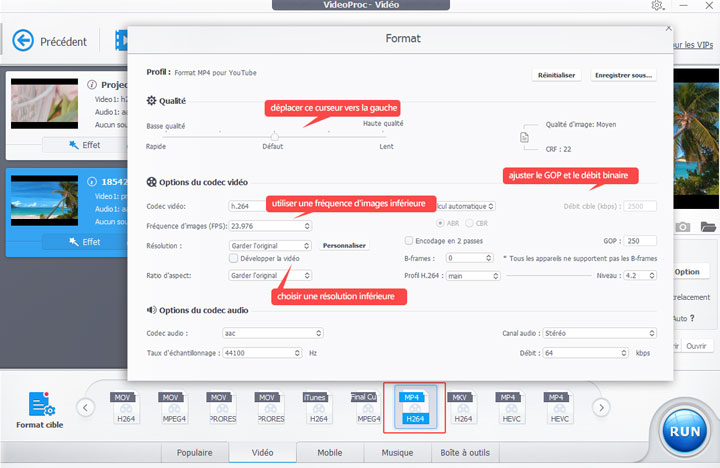Expand the Codec audio aac dropdown
Screen dimensions: 720x468
(273, 333)
